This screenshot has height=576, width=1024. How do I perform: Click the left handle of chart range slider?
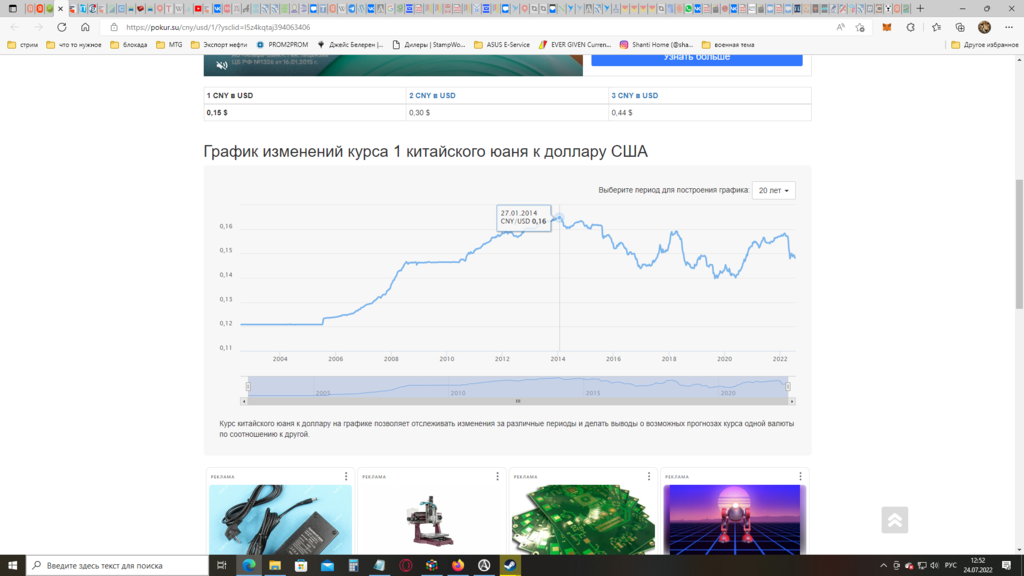tap(246, 386)
